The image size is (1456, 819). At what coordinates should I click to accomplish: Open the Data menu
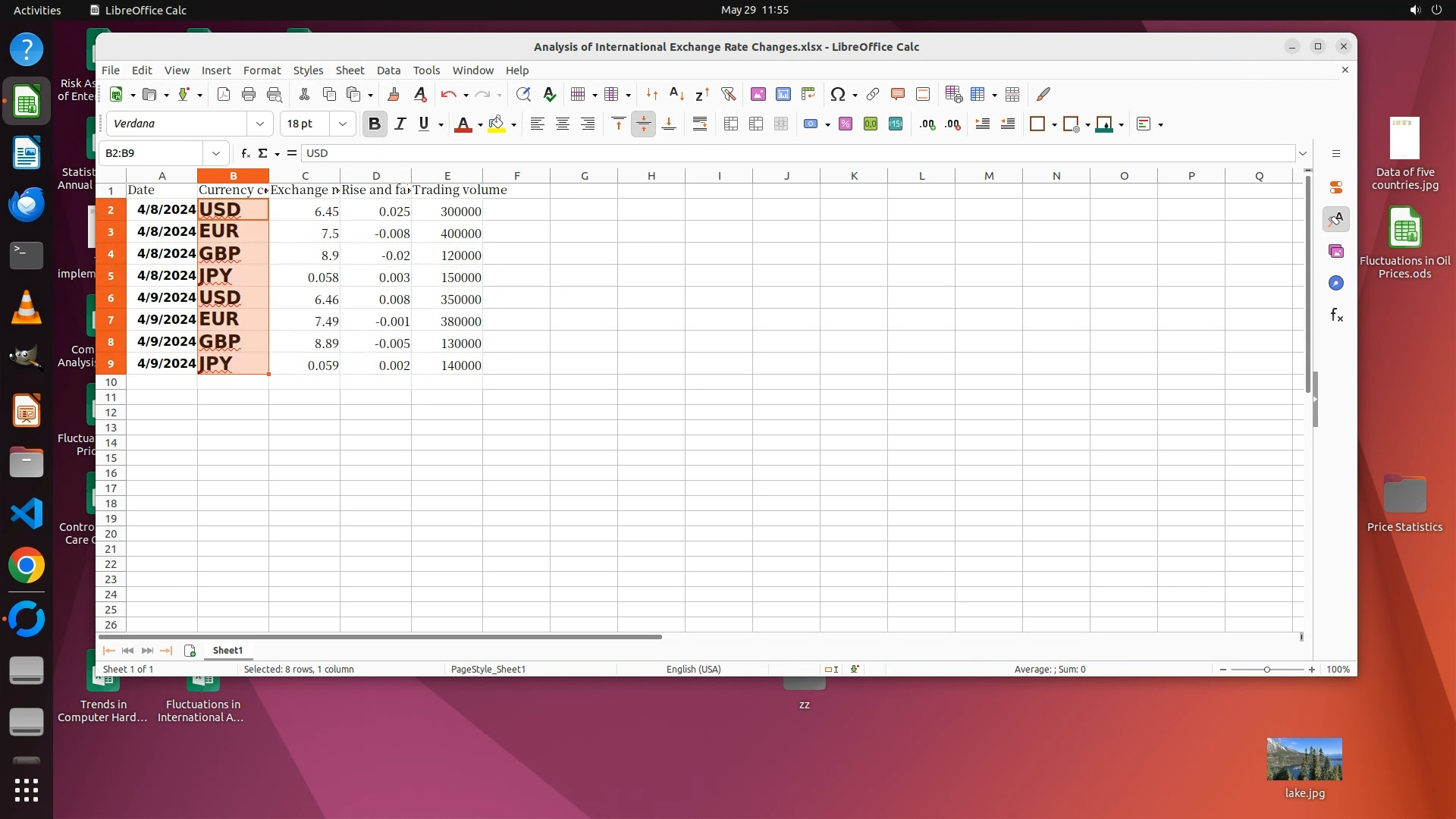tap(388, 70)
